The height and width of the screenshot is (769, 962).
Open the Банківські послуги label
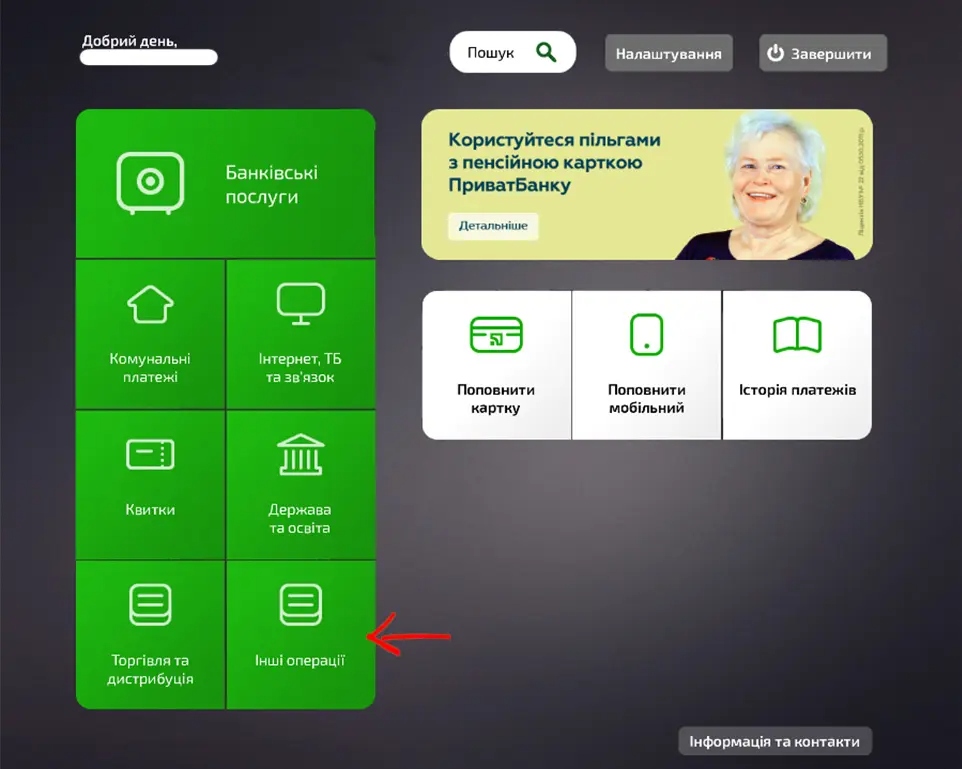[271, 184]
